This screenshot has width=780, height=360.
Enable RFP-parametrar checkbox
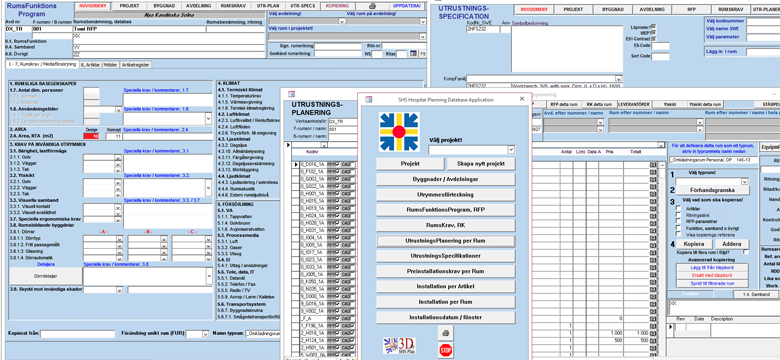(x=678, y=221)
